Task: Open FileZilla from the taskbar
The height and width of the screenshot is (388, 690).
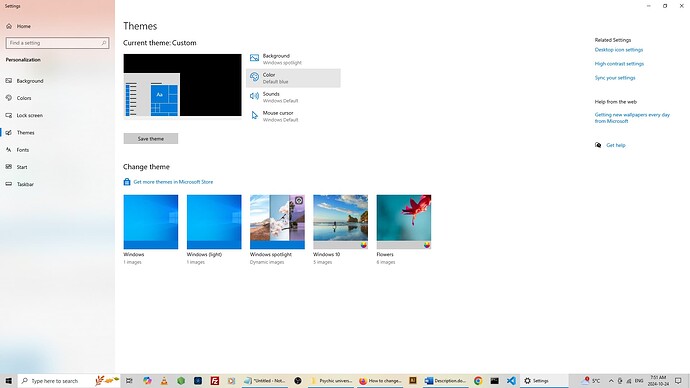Action: pos(215,381)
